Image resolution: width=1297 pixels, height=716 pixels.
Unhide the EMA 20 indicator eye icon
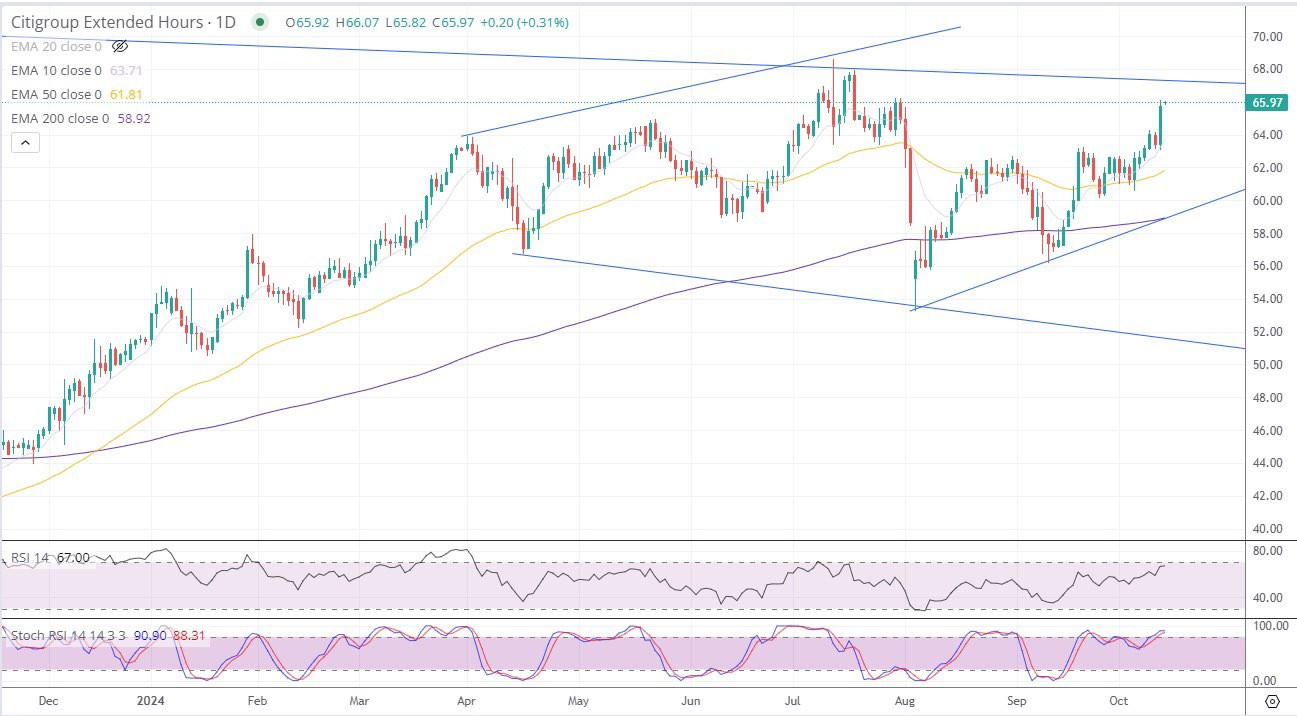click(120, 46)
